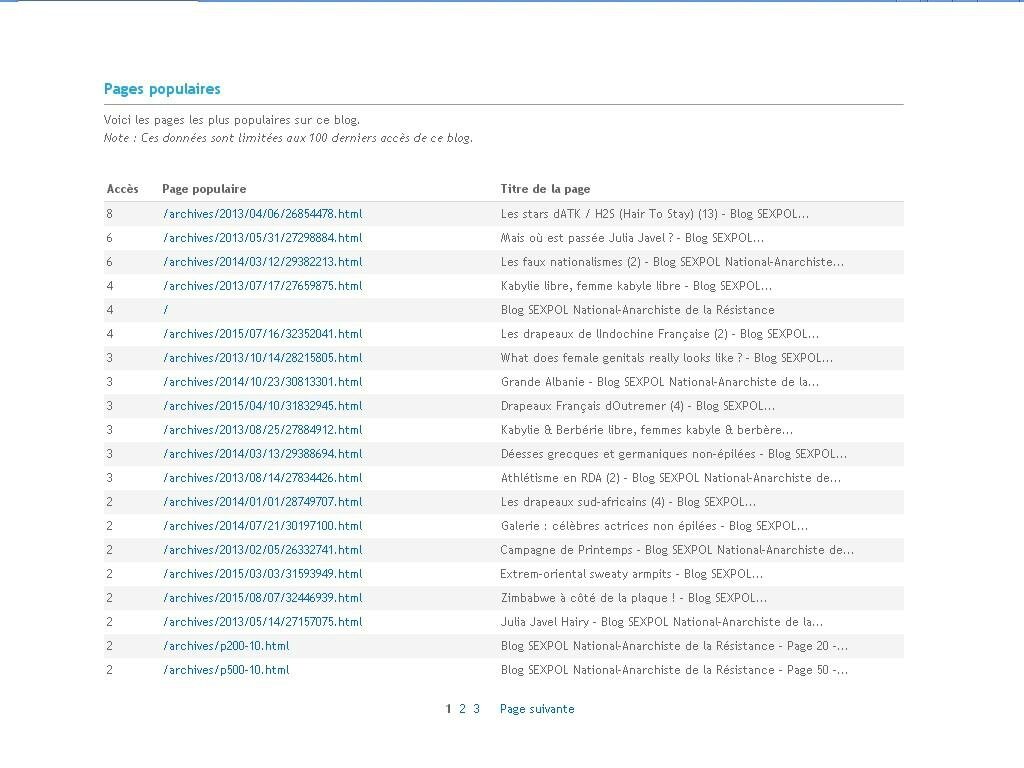Click the "Pages populaires" heading
This screenshot has height=768, width=1024.
(x=162, y=89)
